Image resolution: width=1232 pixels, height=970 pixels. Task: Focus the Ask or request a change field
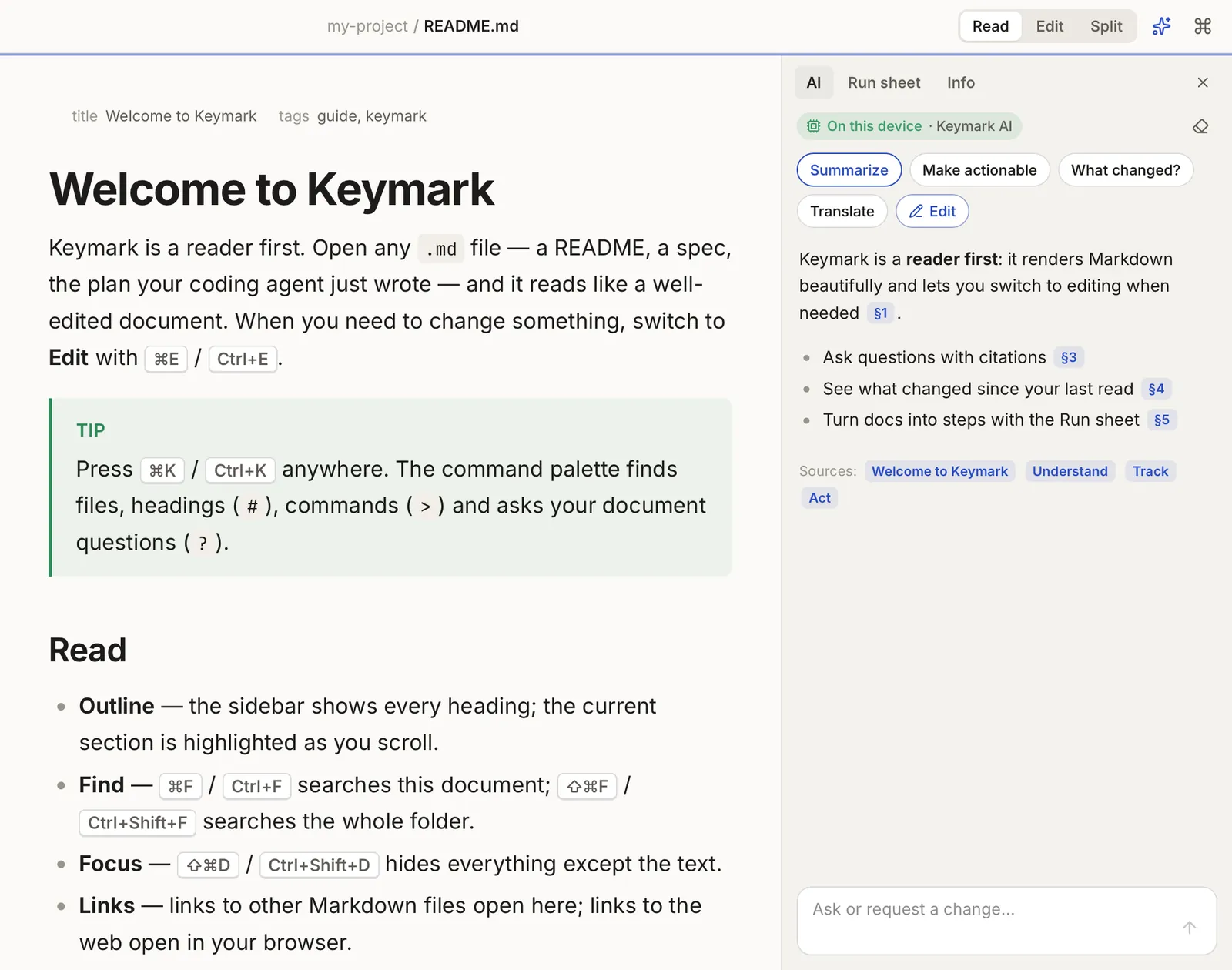(1006, 921)
